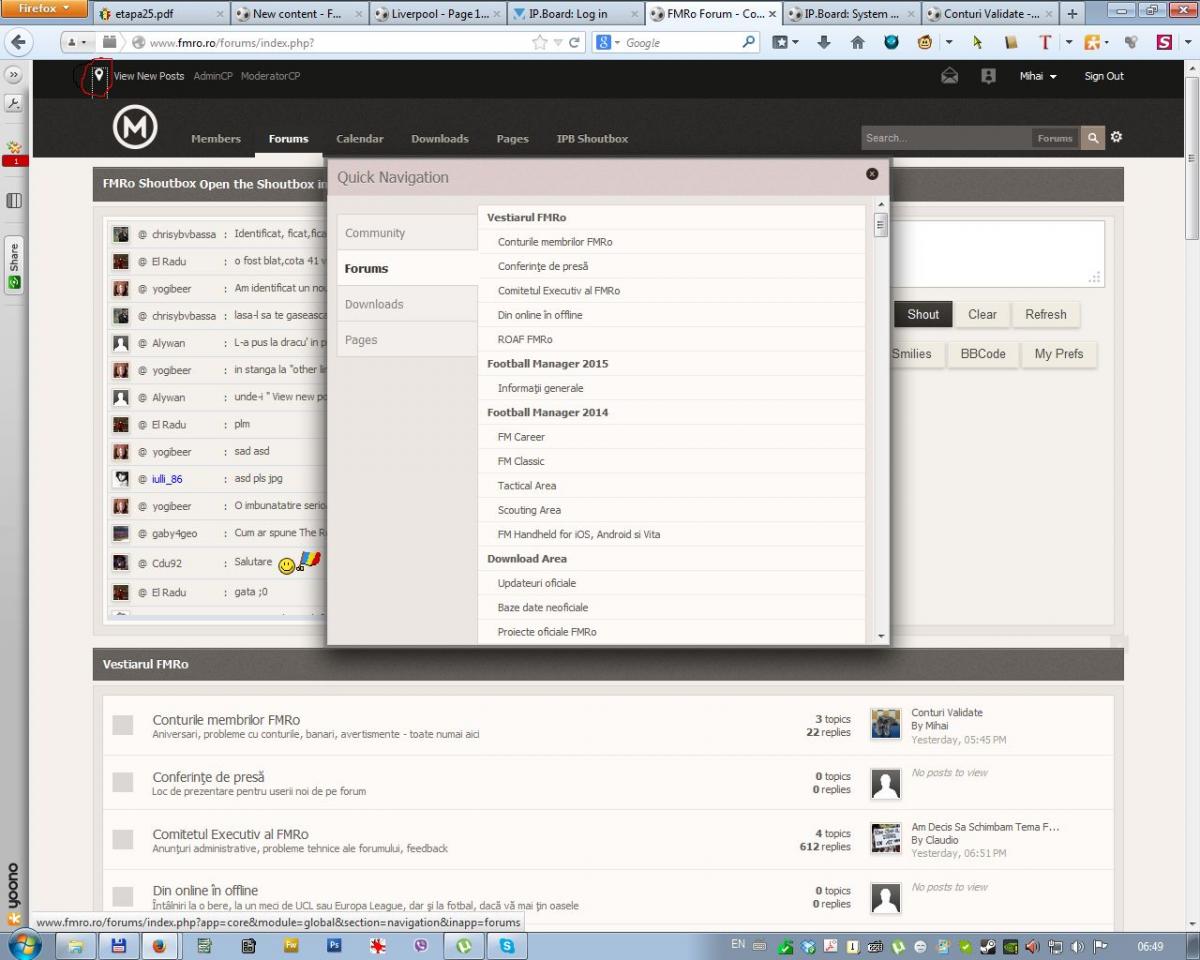1200x960 pixels.
Task: Open Comitetul Executiv al FMRo forum title
Action: [230, 834]
